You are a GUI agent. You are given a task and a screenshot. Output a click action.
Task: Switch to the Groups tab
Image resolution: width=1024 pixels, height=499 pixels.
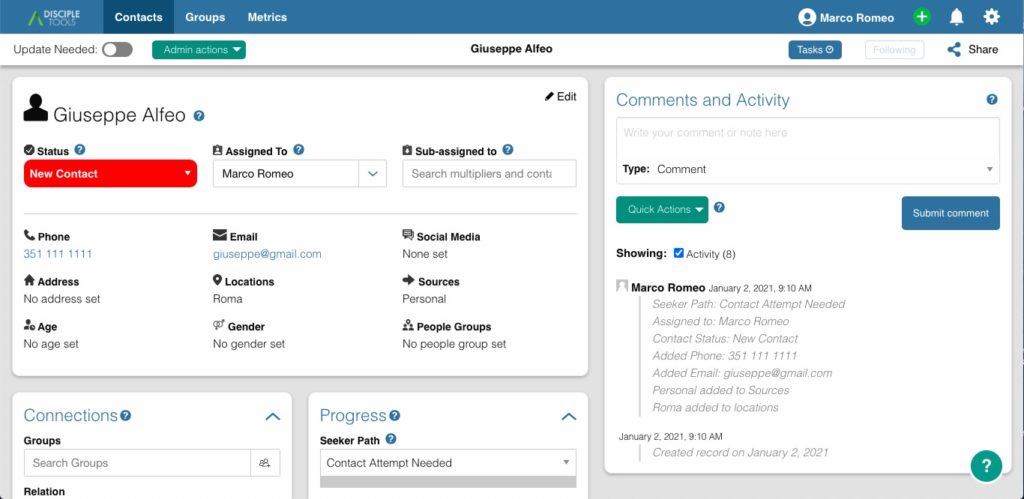click(x=205, y=17)
